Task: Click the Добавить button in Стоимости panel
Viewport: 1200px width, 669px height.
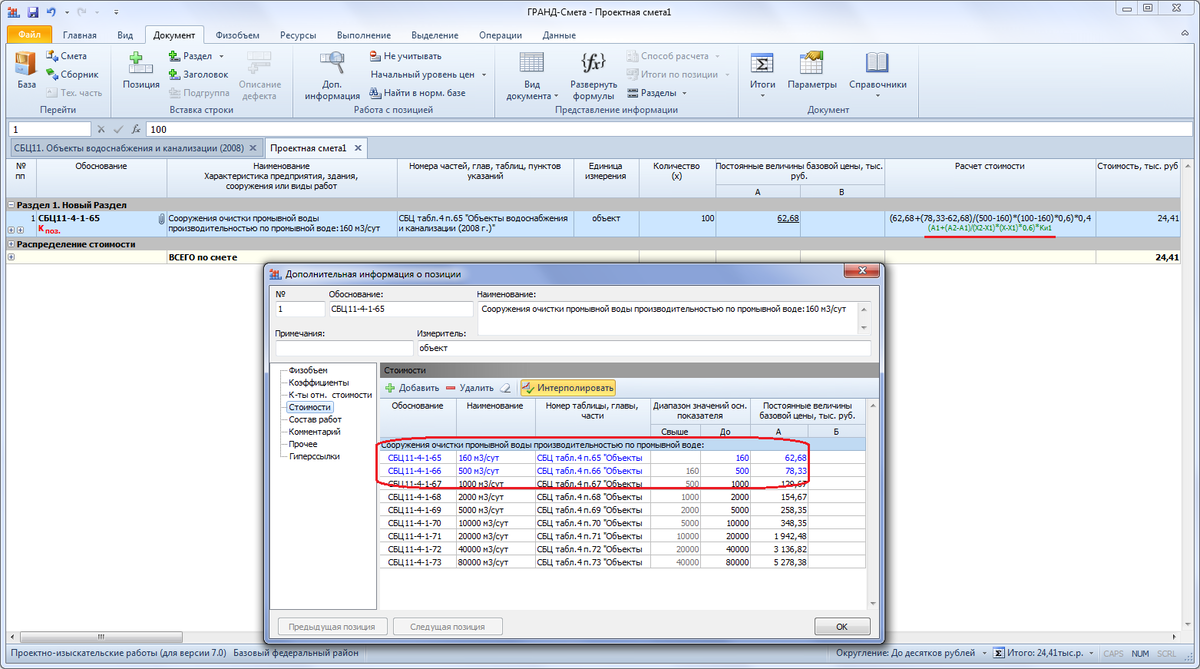Action: click(x=412, y=388)
